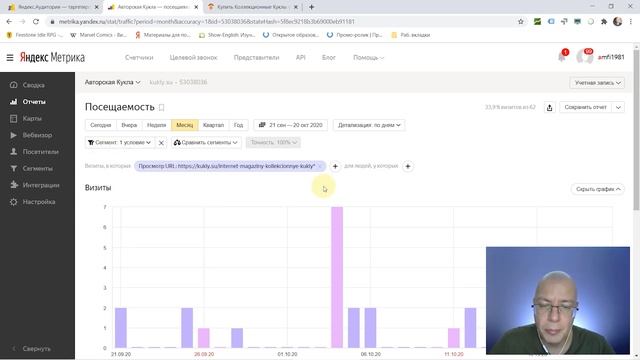Open Marvel Comics bookmark
The width and height of the screenshot is (640, 360).
(x=99, y=35)
